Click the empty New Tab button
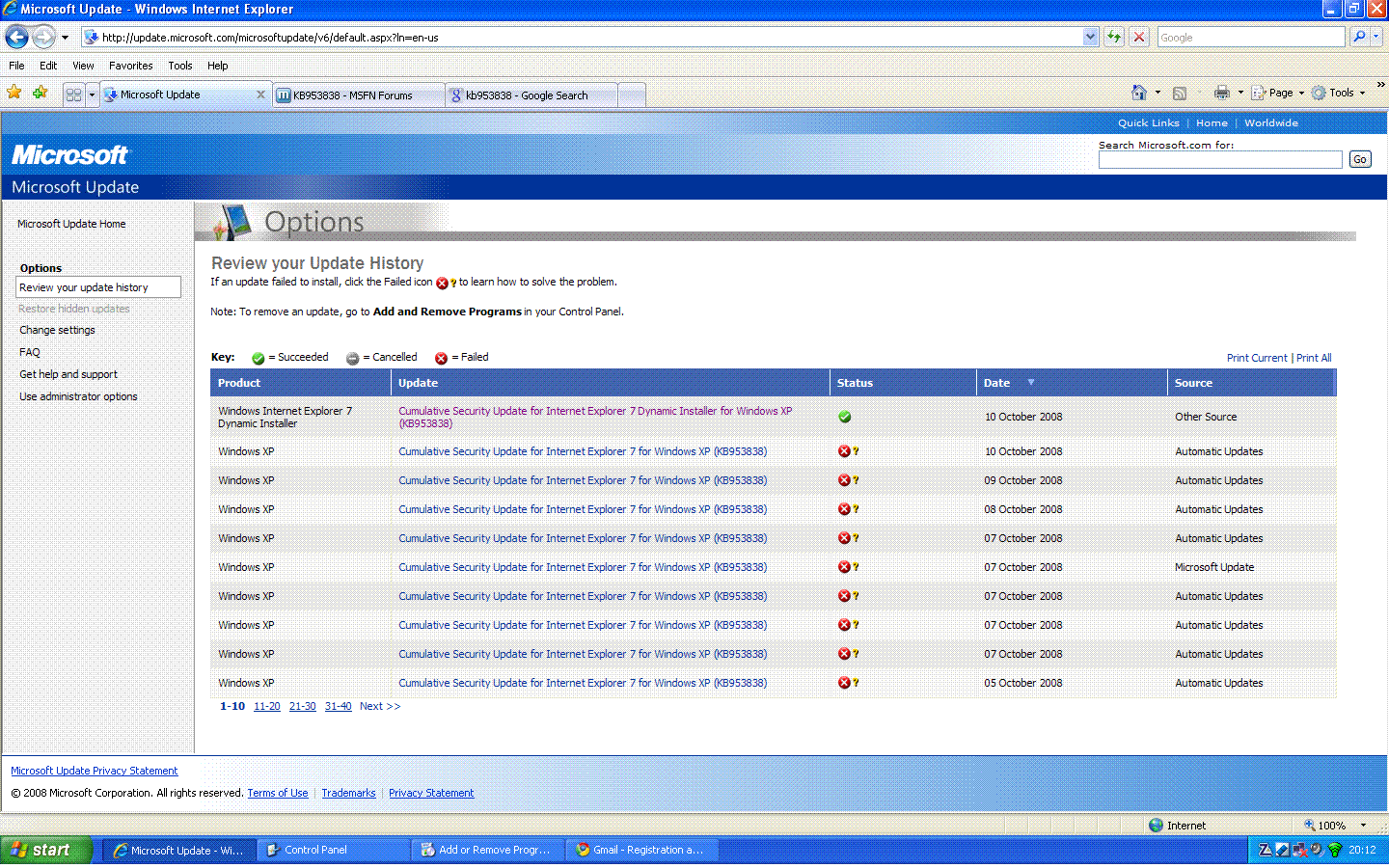 tap(632, 95)
